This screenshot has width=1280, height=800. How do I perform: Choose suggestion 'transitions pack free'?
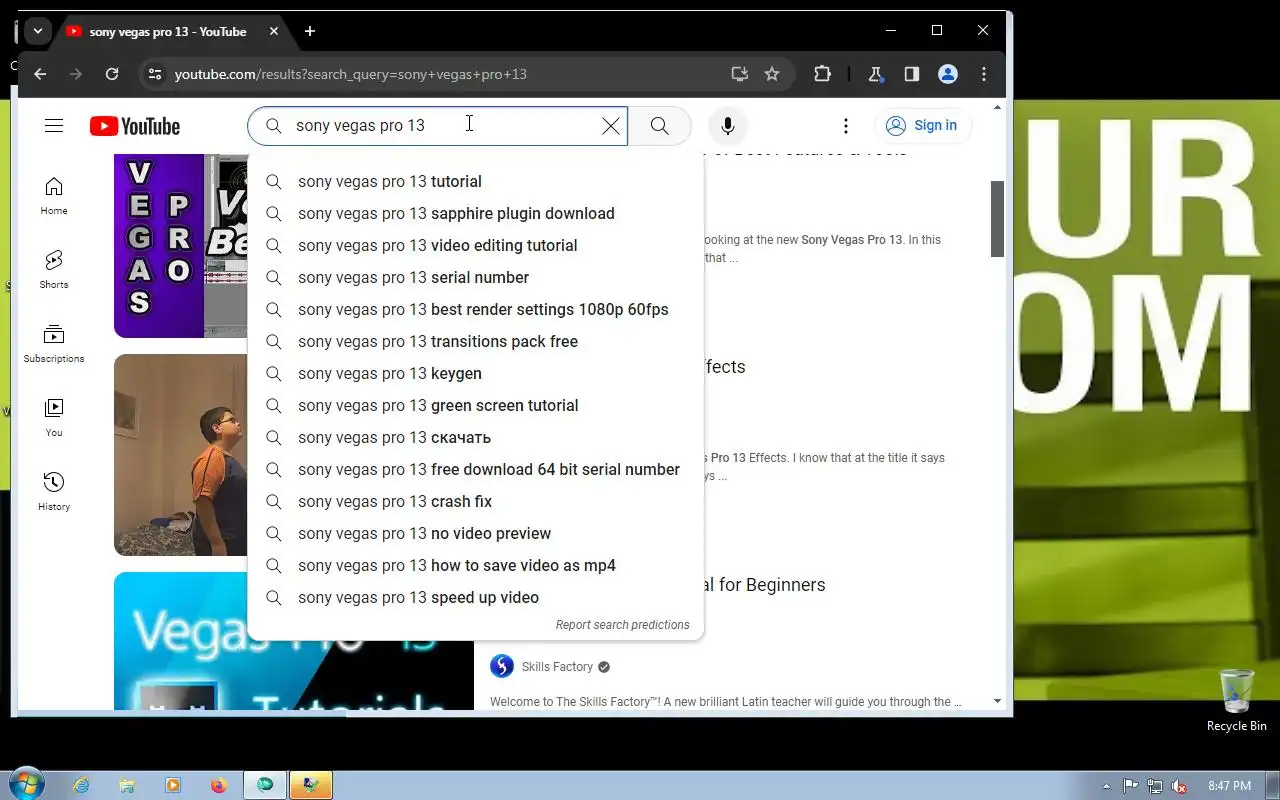[x=475, y=341]
